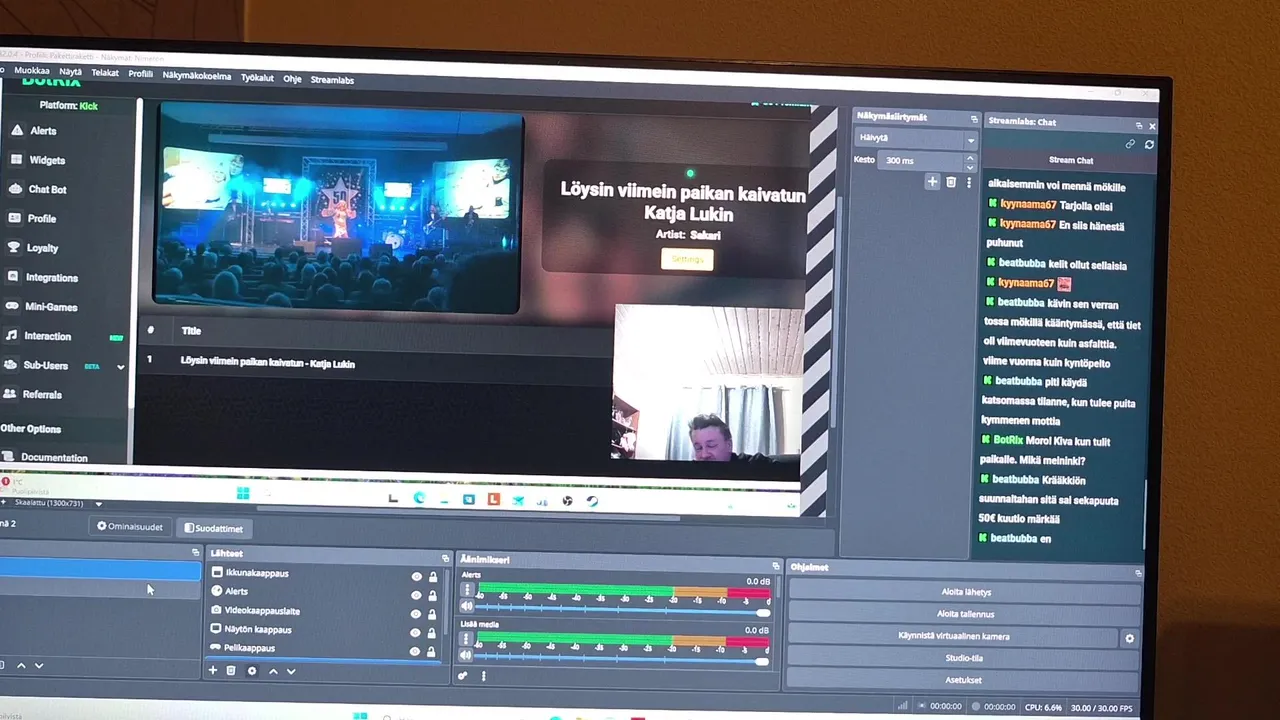Open virtual camera settings gear
Image resolution: width=1280 pixels, height=720 pixels.
[1130, 638]
